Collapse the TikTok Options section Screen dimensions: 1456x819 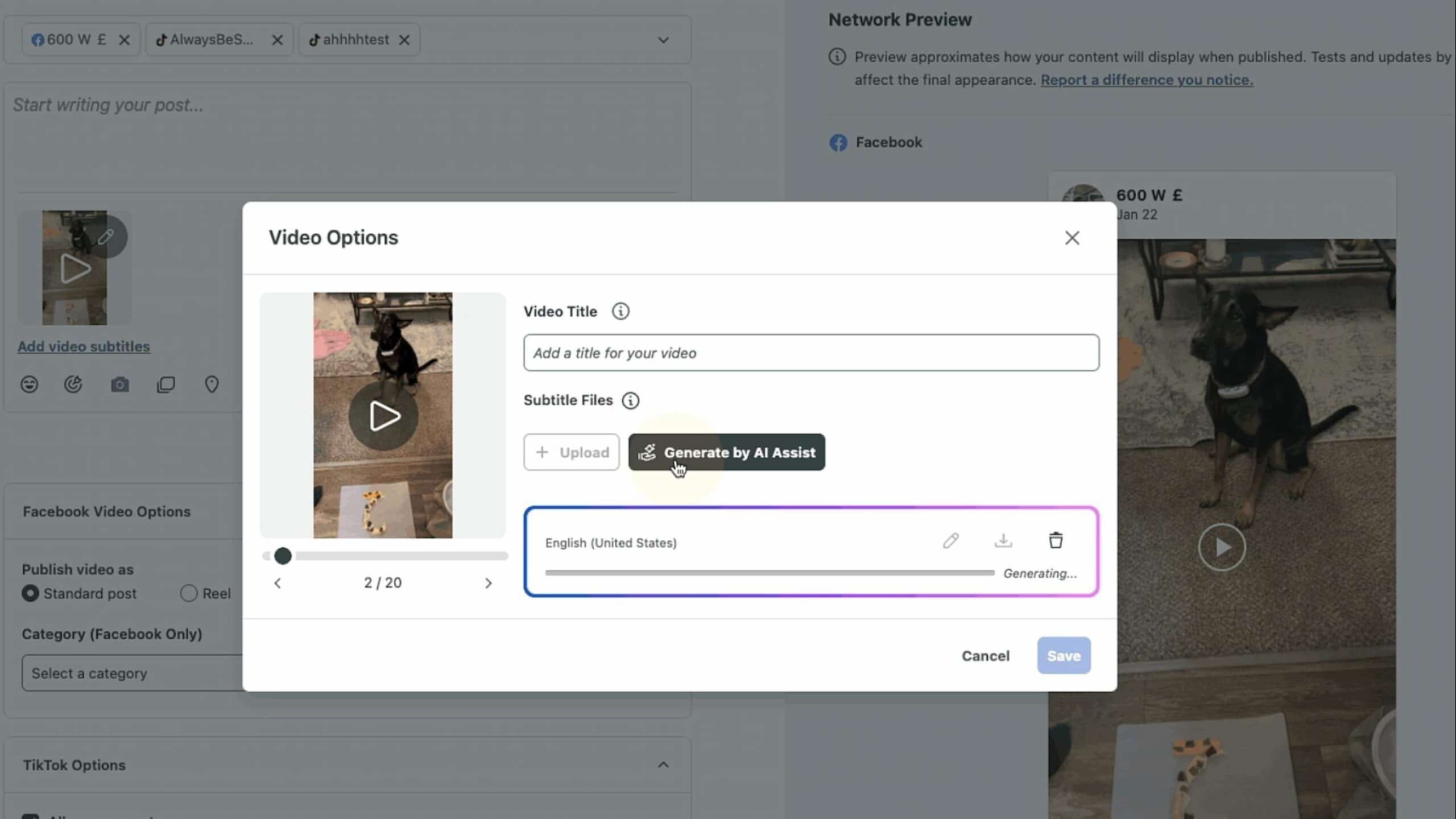(663, 764)
